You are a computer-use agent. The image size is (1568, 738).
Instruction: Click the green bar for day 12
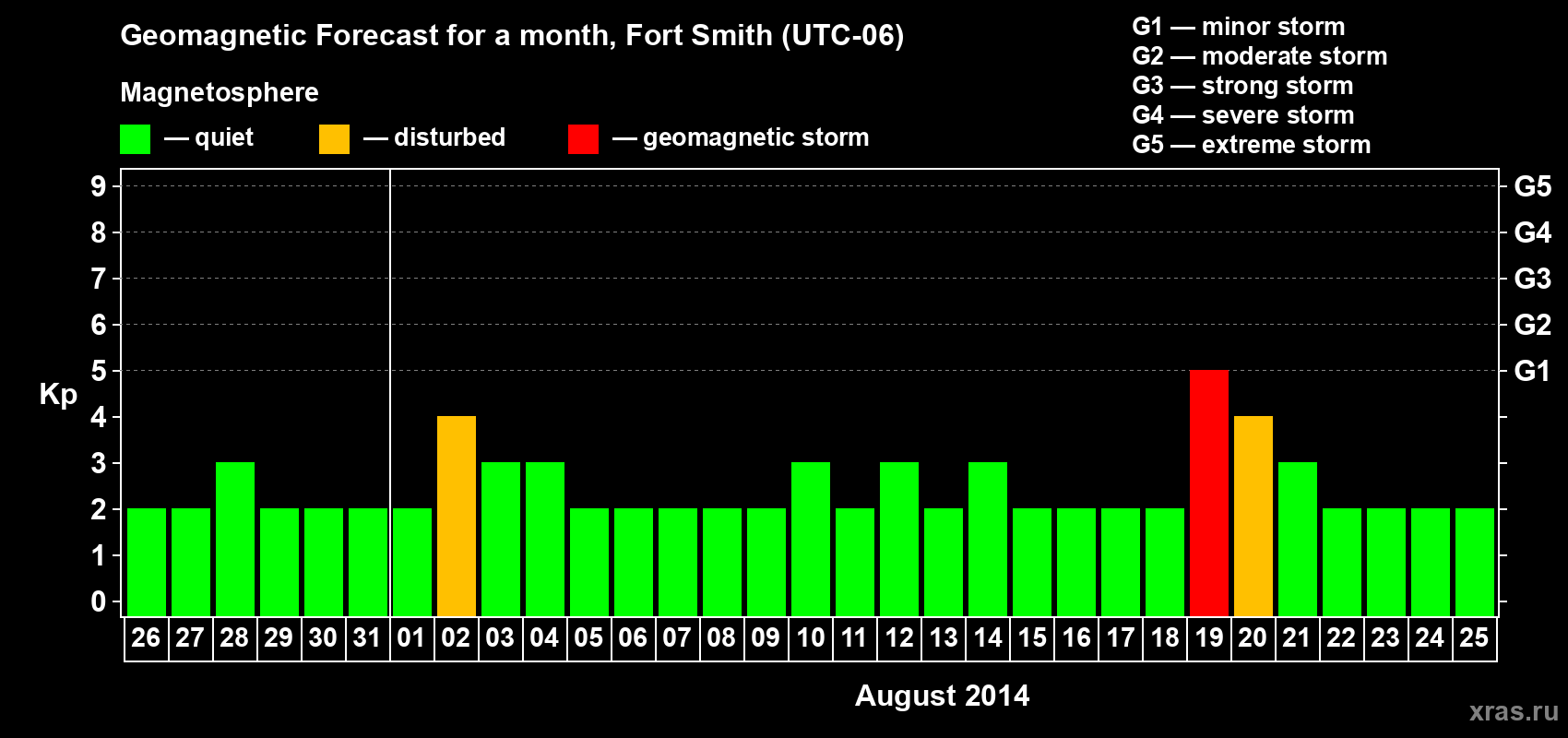(x=899, y=539)
